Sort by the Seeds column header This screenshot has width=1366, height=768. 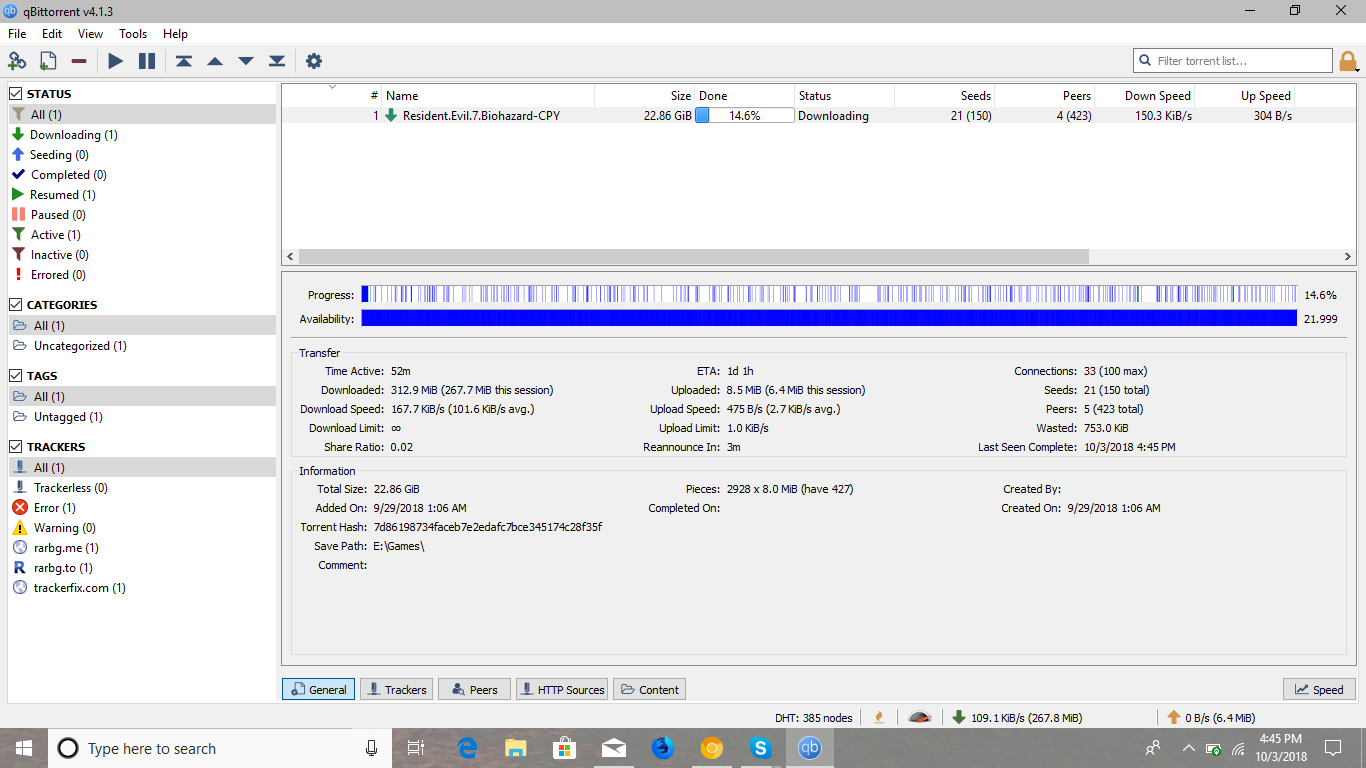coord(945,96)
